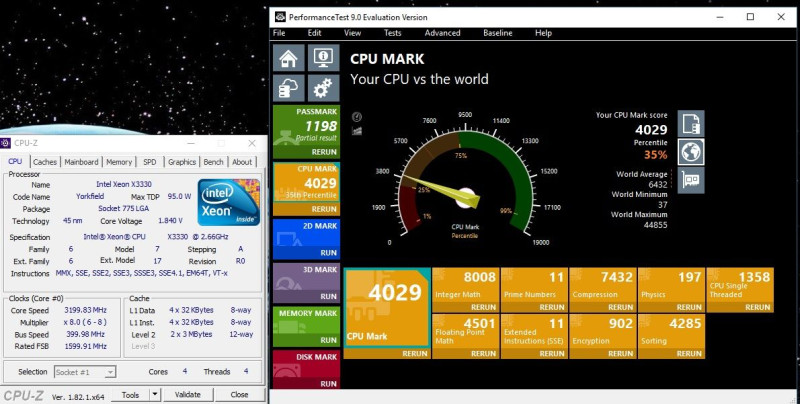Expand the Tools dropdown arrow in CPU-Z
The height and width of the screenshot is (404, 800).
[155, 394]
